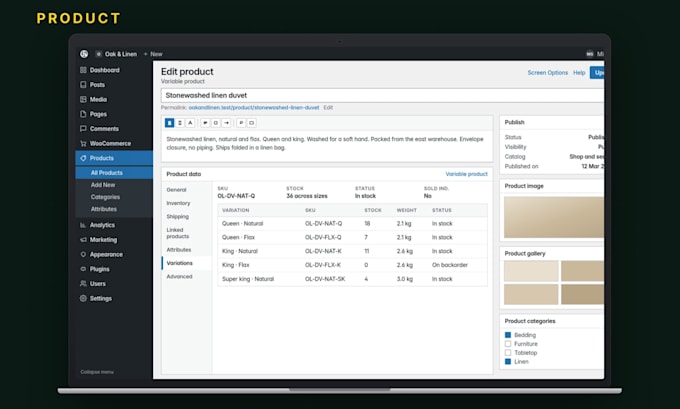
Task: Click the Queen · Natural variation row
Action: 352,224
